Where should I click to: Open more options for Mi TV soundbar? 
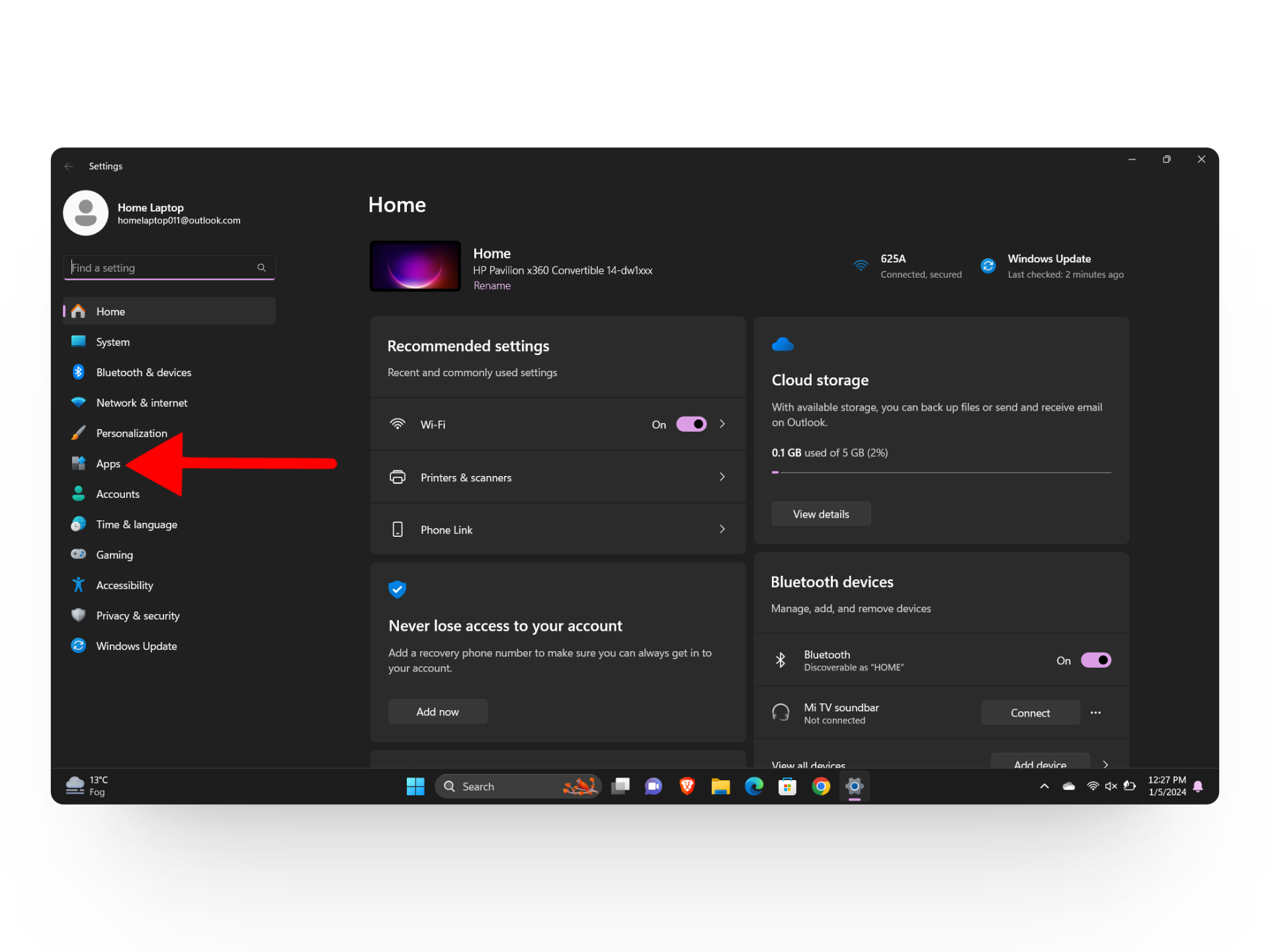point(1095,713)
